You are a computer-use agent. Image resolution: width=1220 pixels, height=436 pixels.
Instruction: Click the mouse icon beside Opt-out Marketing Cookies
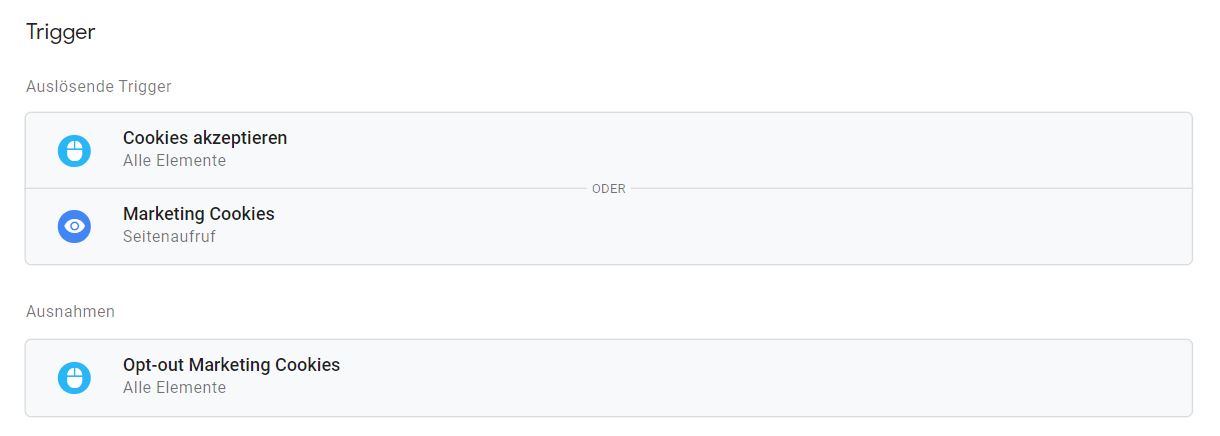coord(74,377)
